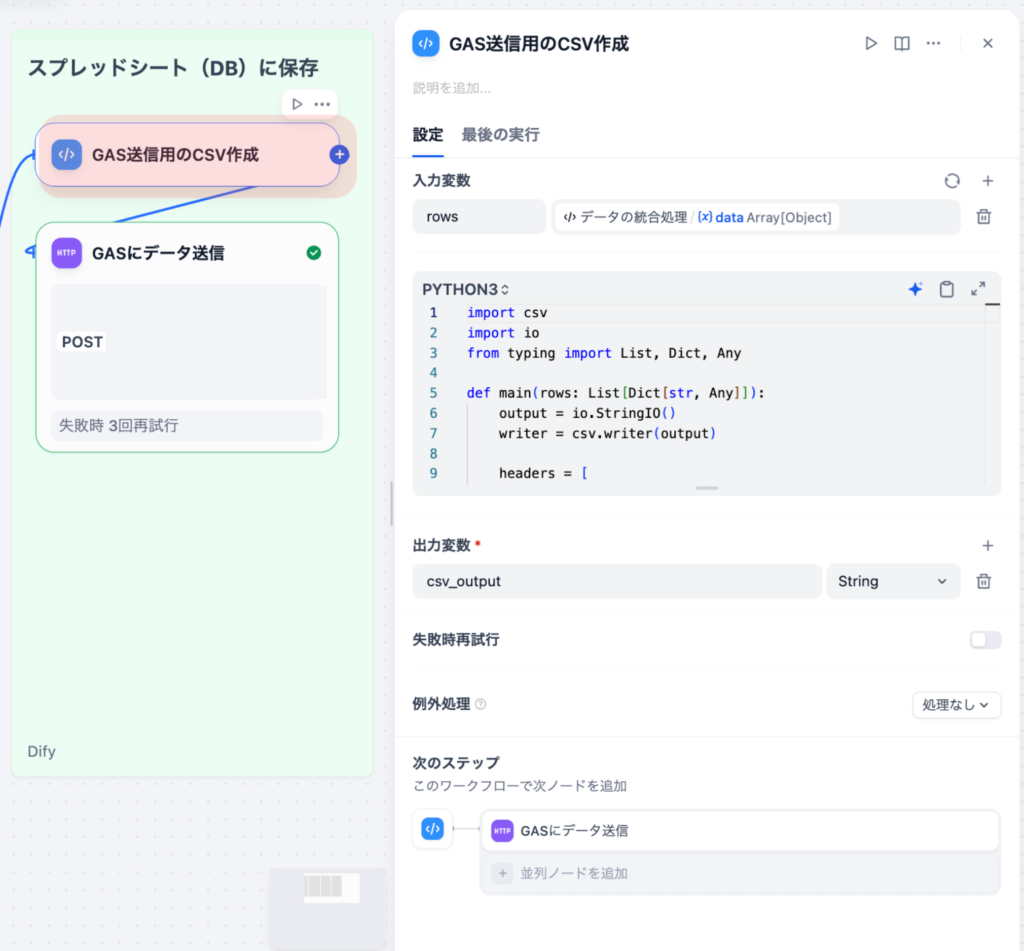This screenshot has width=1024, height=951.
Task: Select the 設定 tab
Action: (427, 134)
